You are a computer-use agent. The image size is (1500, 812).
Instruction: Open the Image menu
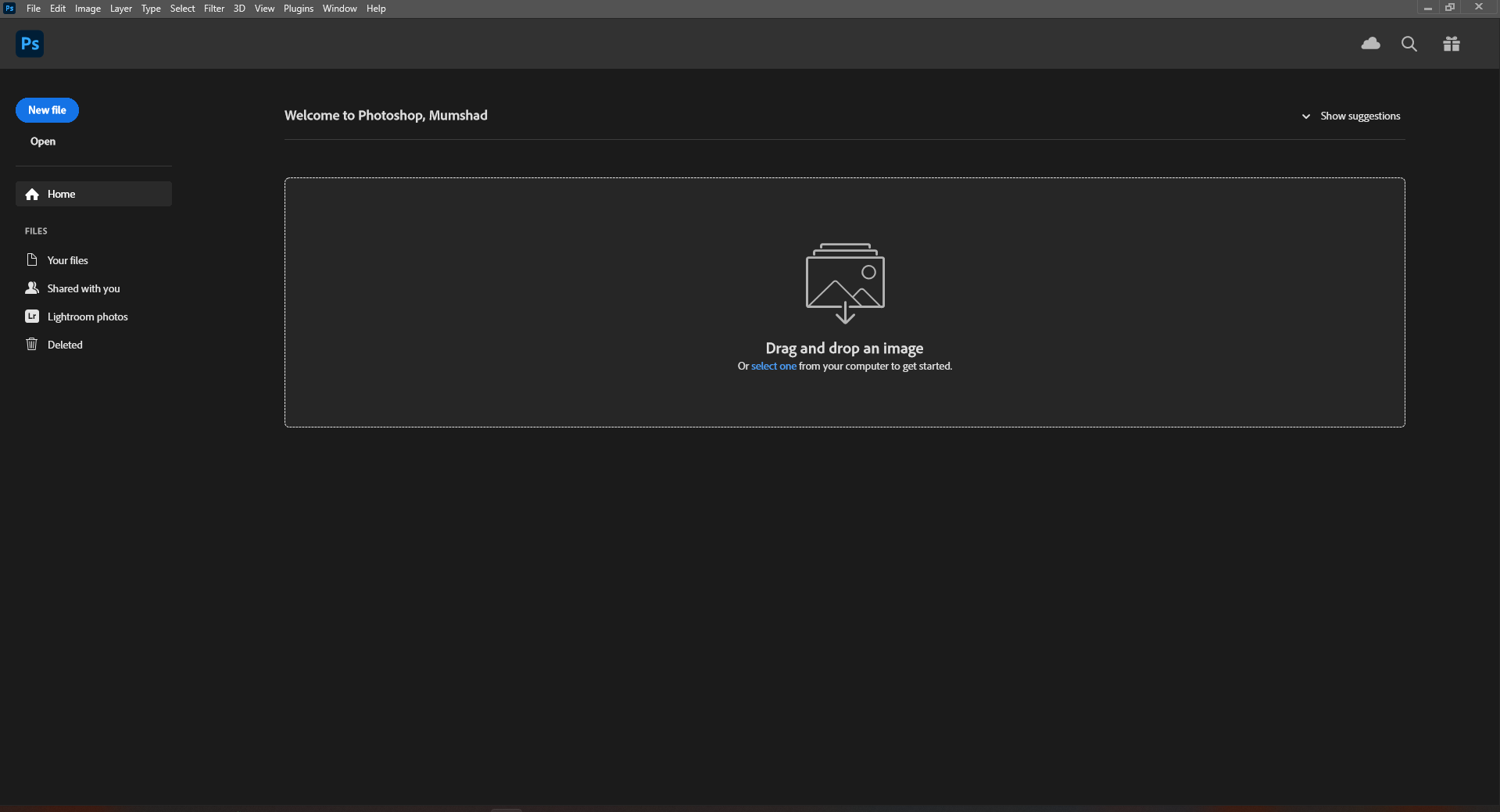point(88,9)
